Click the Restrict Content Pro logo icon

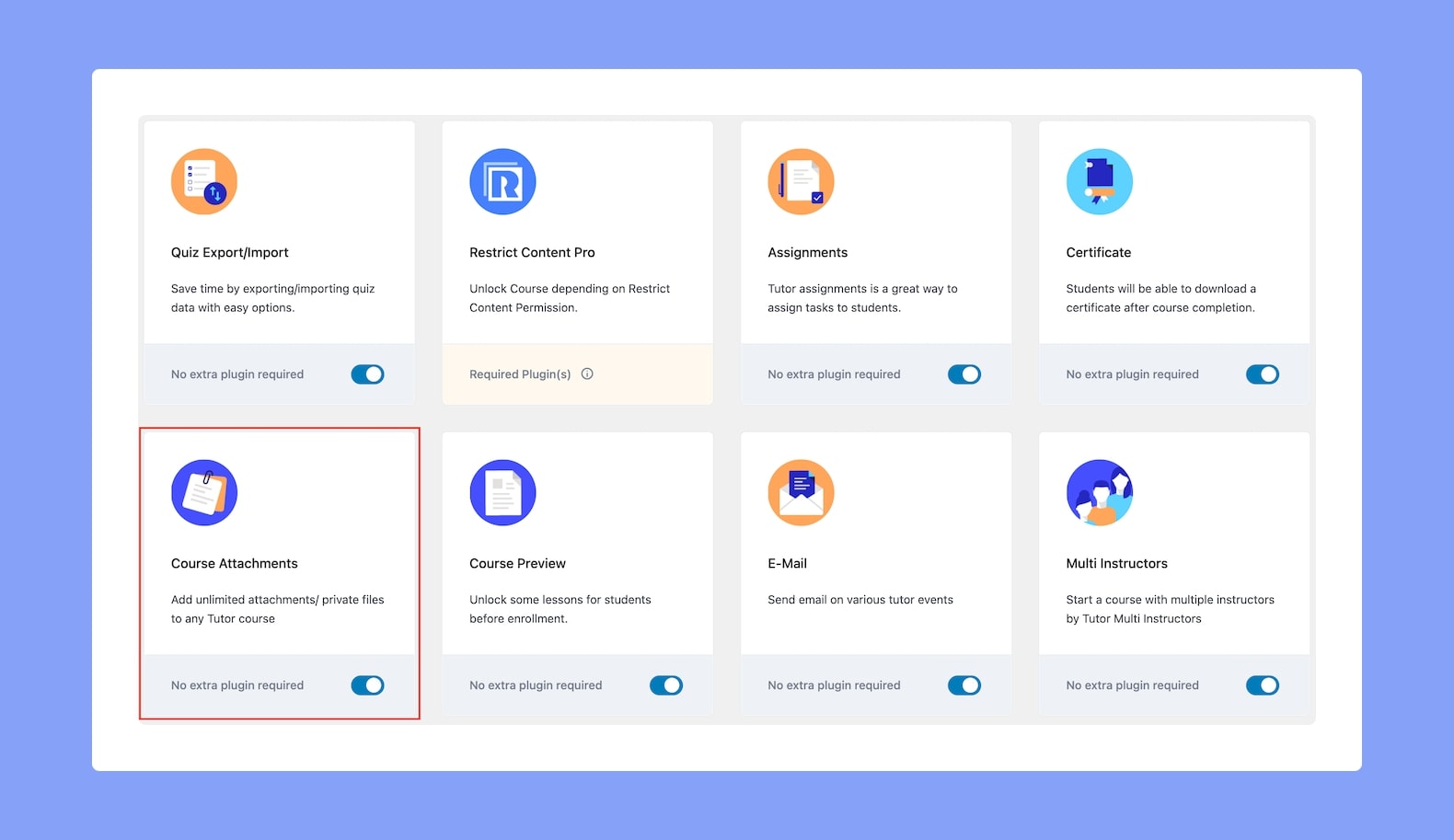click(502, 181)
